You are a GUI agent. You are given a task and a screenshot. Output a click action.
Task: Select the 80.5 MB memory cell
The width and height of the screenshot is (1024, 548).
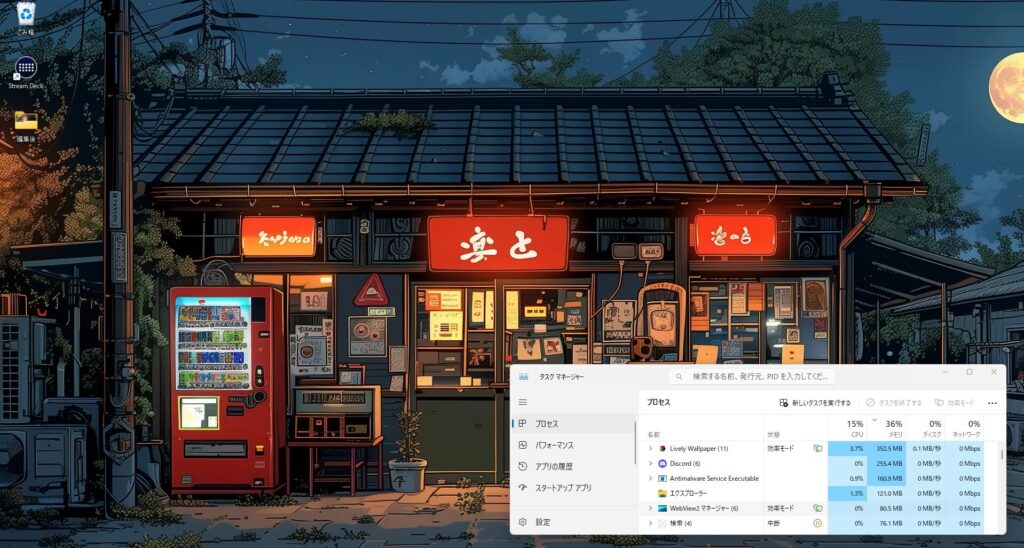(x=886, y=508)
